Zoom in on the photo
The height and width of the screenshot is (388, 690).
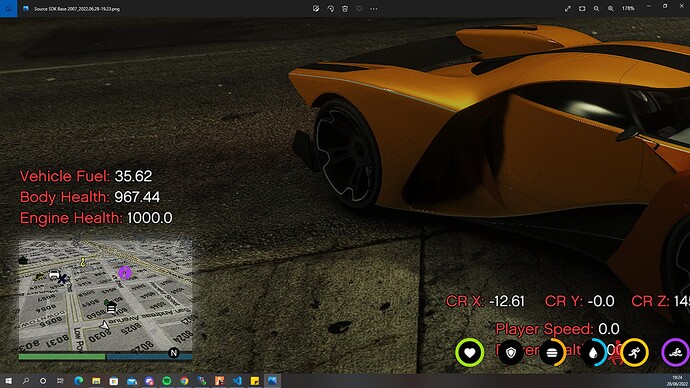(x=611, y=9)
